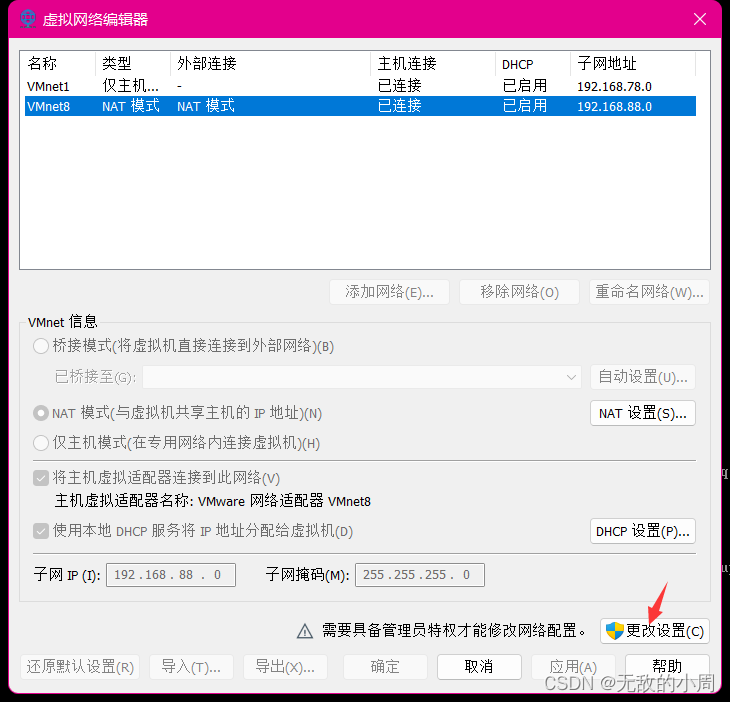The width and height of the screenshot is (730, 702).
Task: Choose the 仅主机模式 radio option
Action: (41, 443)
